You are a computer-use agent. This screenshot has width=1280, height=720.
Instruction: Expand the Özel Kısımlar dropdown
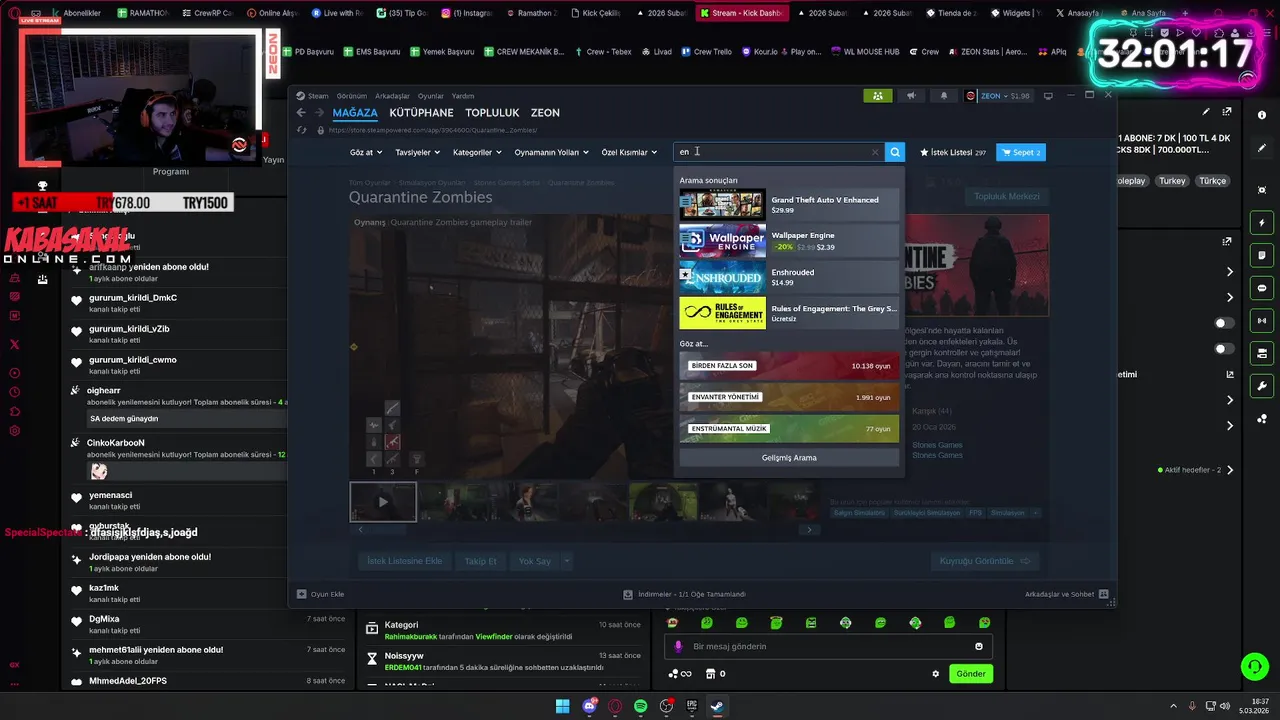(629, 152)
